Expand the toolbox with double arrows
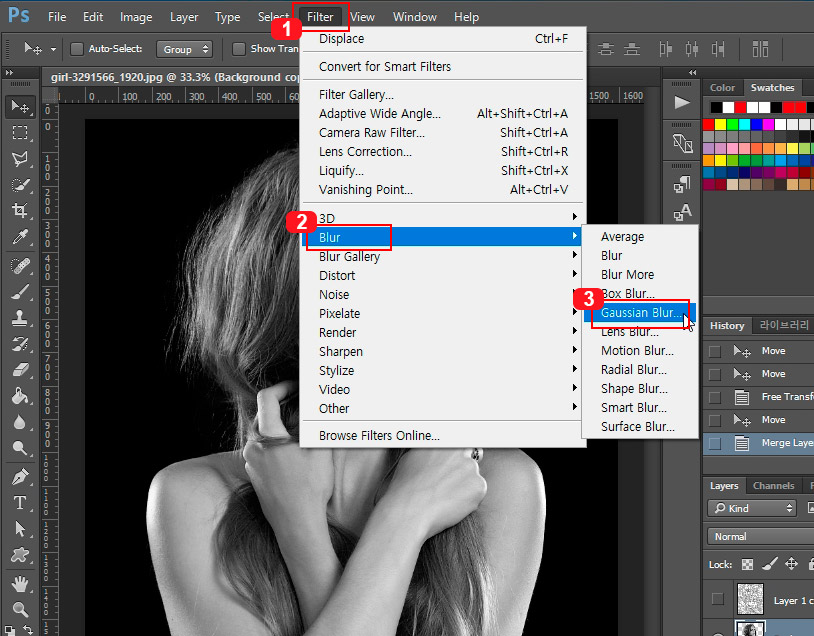The height and width of the screenshot is (636, 814). coord(9,73)
